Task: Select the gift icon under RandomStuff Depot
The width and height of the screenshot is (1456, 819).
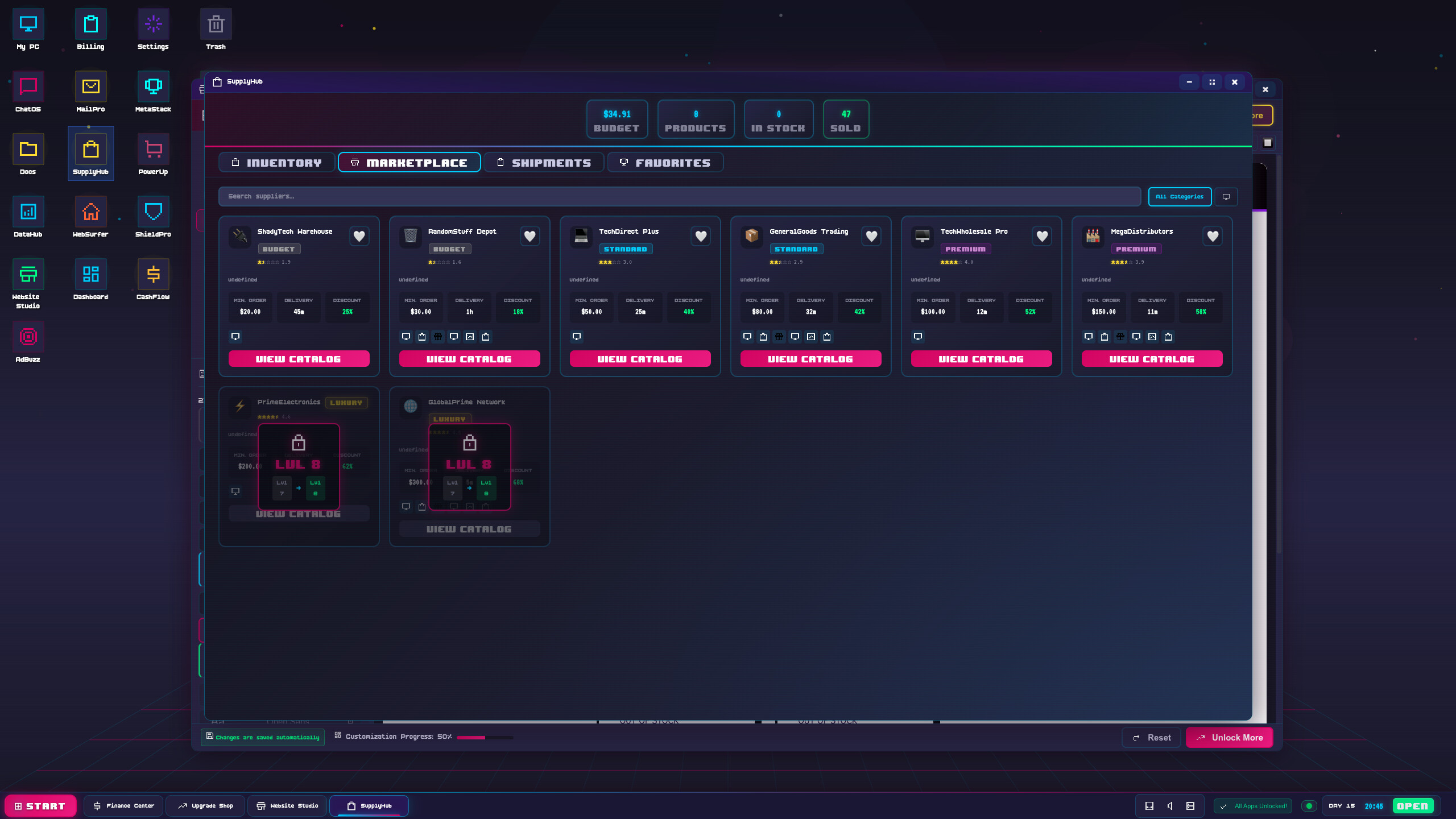Action: [438, 337]
